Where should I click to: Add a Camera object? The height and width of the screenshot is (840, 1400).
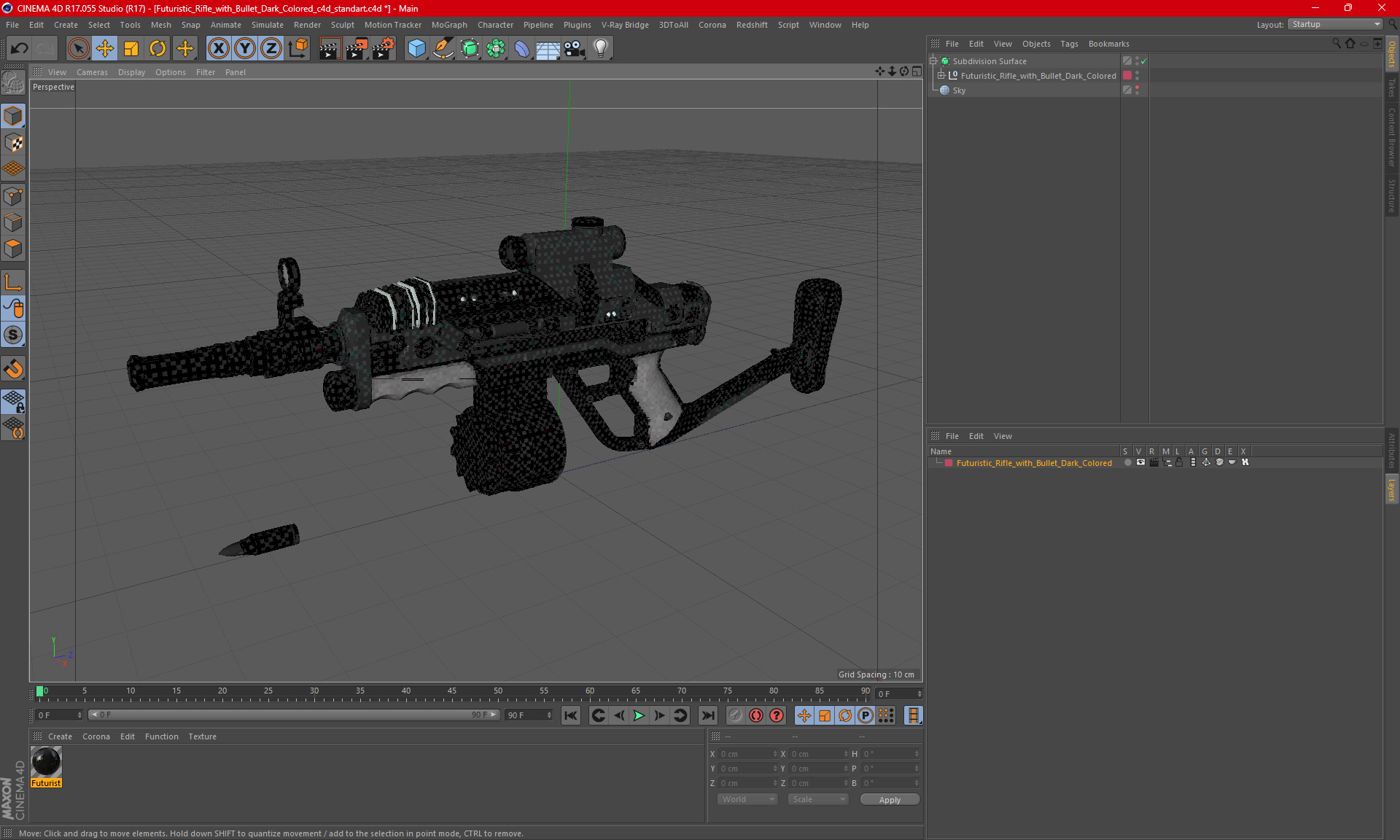coord(575,49)
